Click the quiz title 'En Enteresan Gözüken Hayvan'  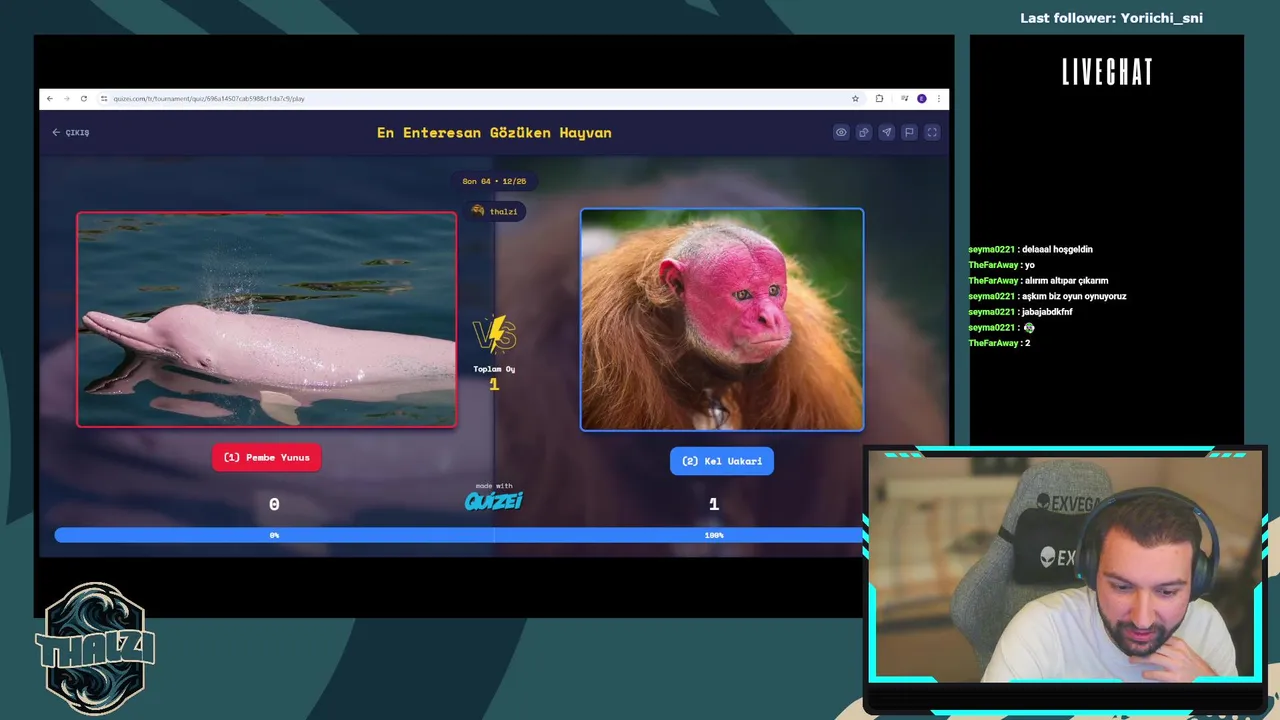coord(494,132)
